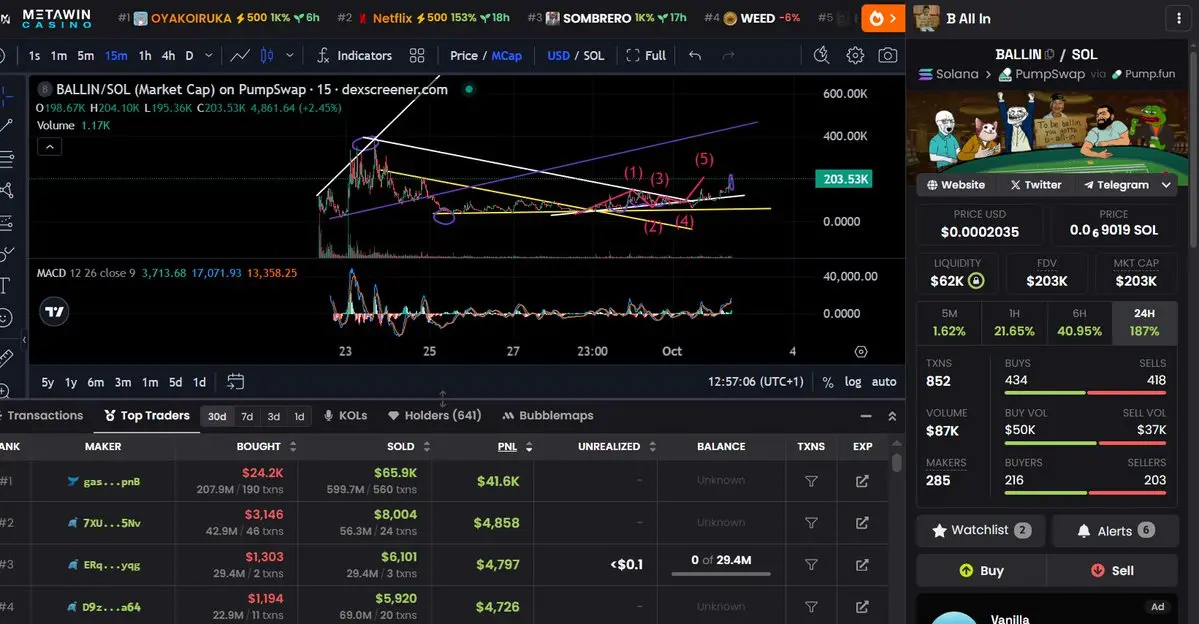
Task: Open the Indicators menu
Action: point(354,55)
